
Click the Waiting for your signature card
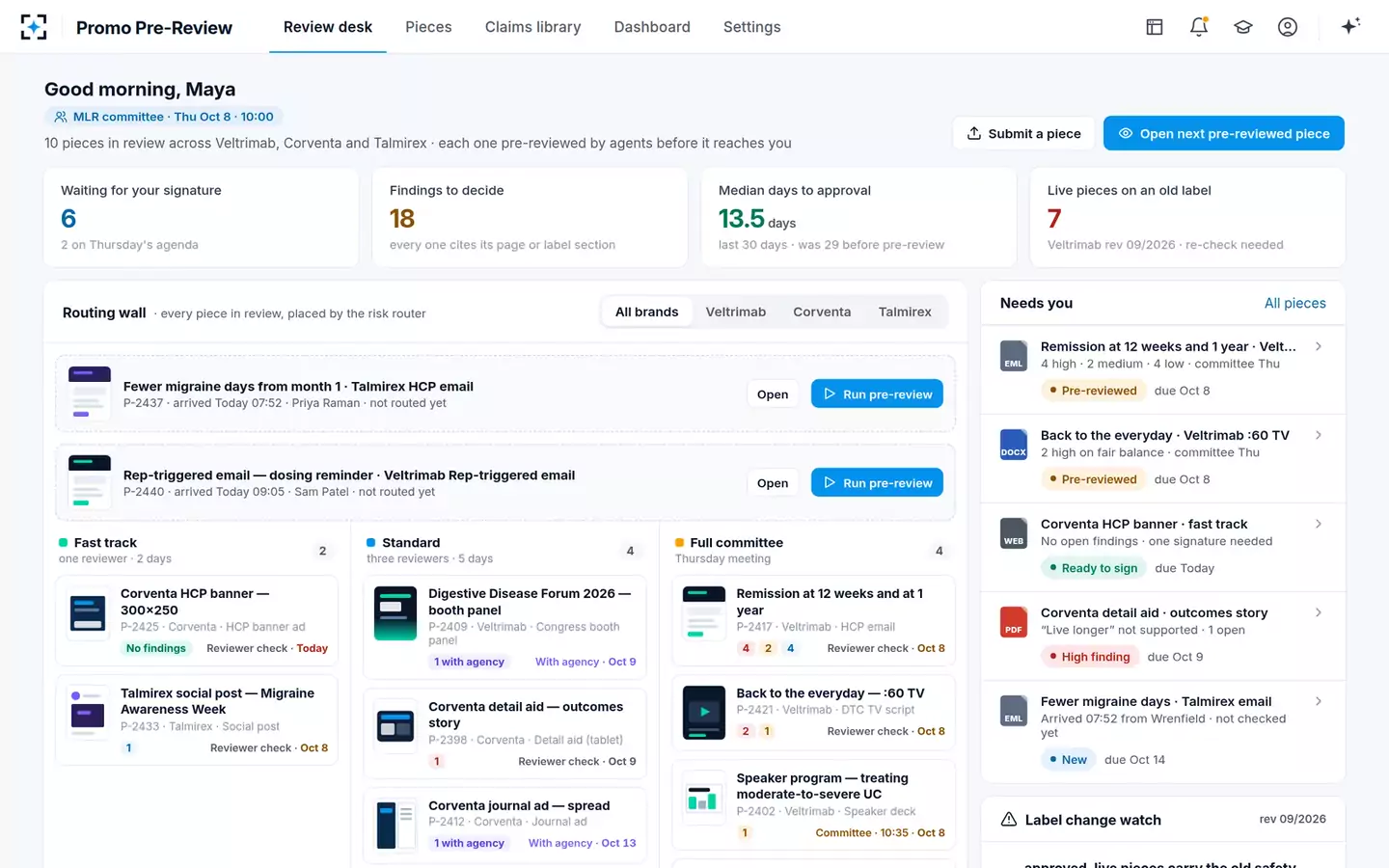click(202, 218)
